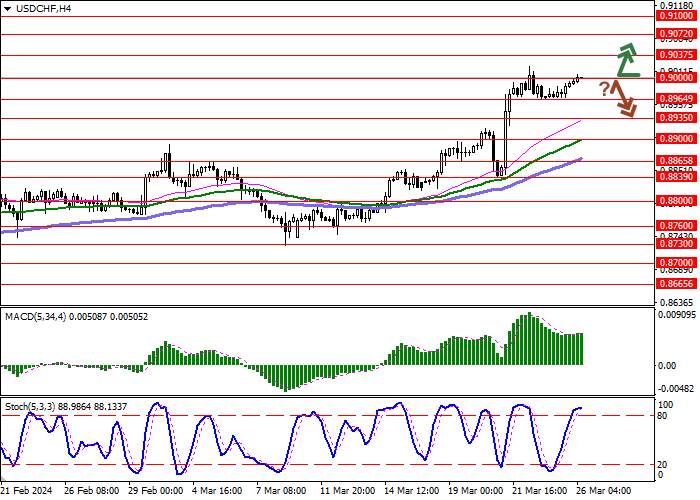Click the 19 Mar 00:00 time axis label

[x=475, y=491]
